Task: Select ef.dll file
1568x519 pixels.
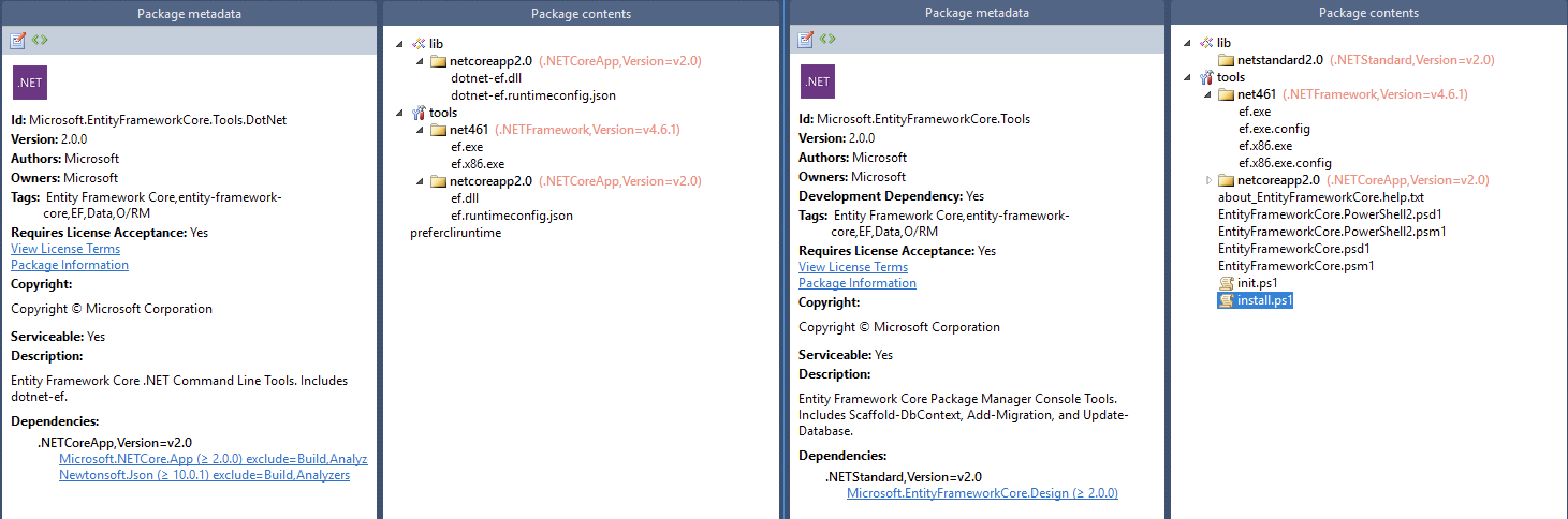Action: [x=465, y=198]
